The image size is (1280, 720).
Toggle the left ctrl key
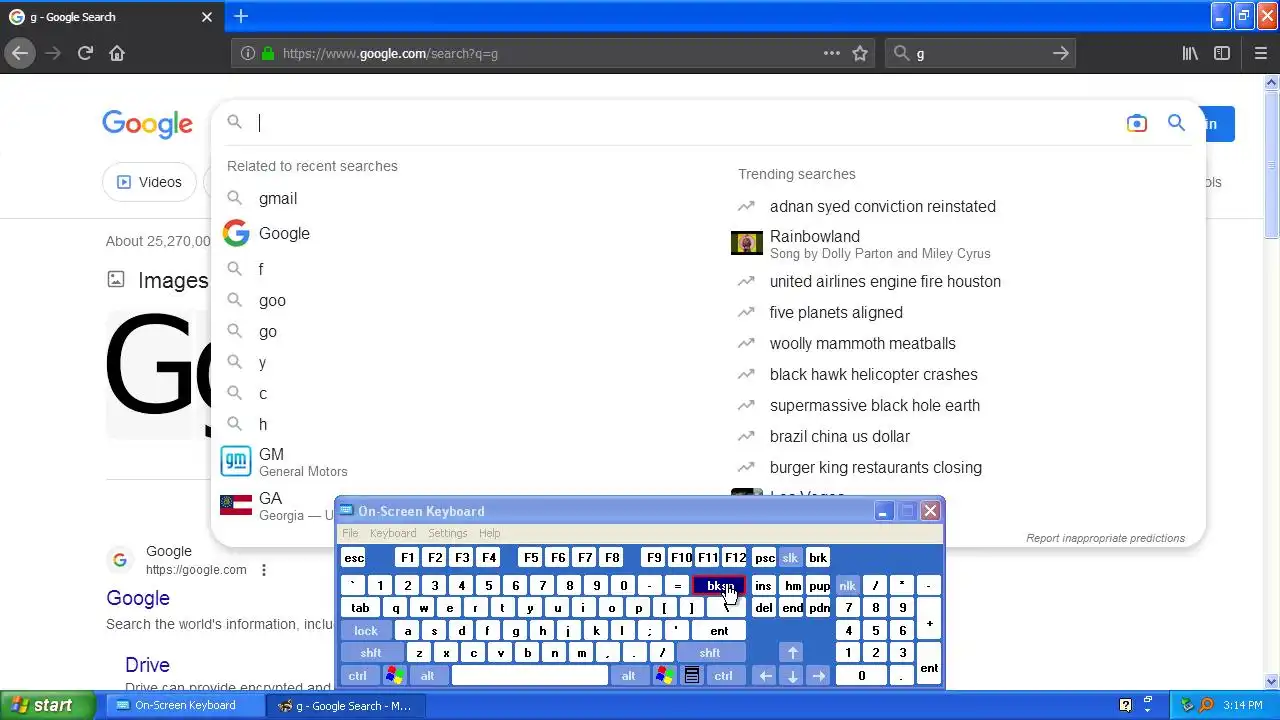tap(357, 676)
